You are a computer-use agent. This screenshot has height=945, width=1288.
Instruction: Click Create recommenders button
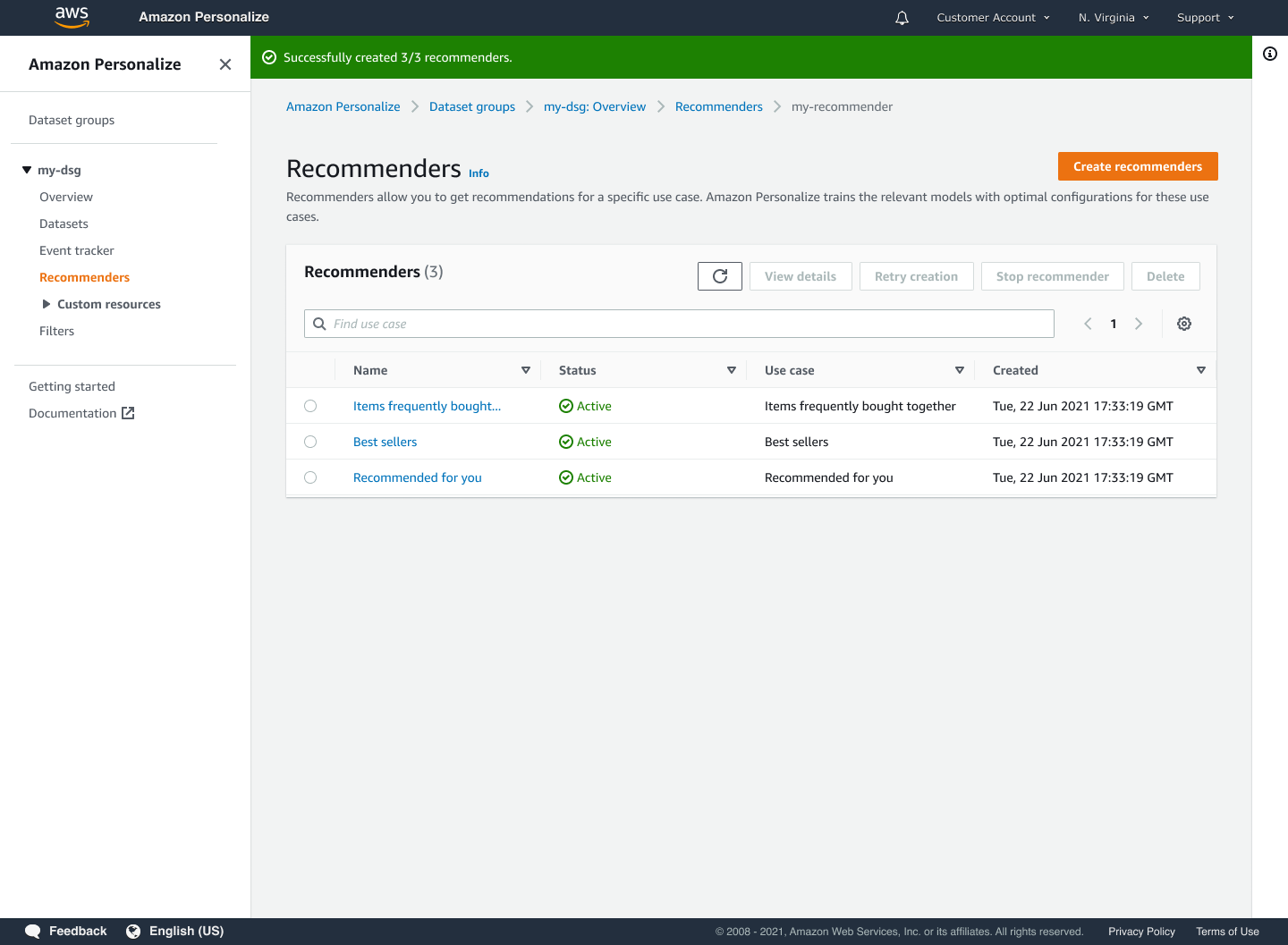1138,166
